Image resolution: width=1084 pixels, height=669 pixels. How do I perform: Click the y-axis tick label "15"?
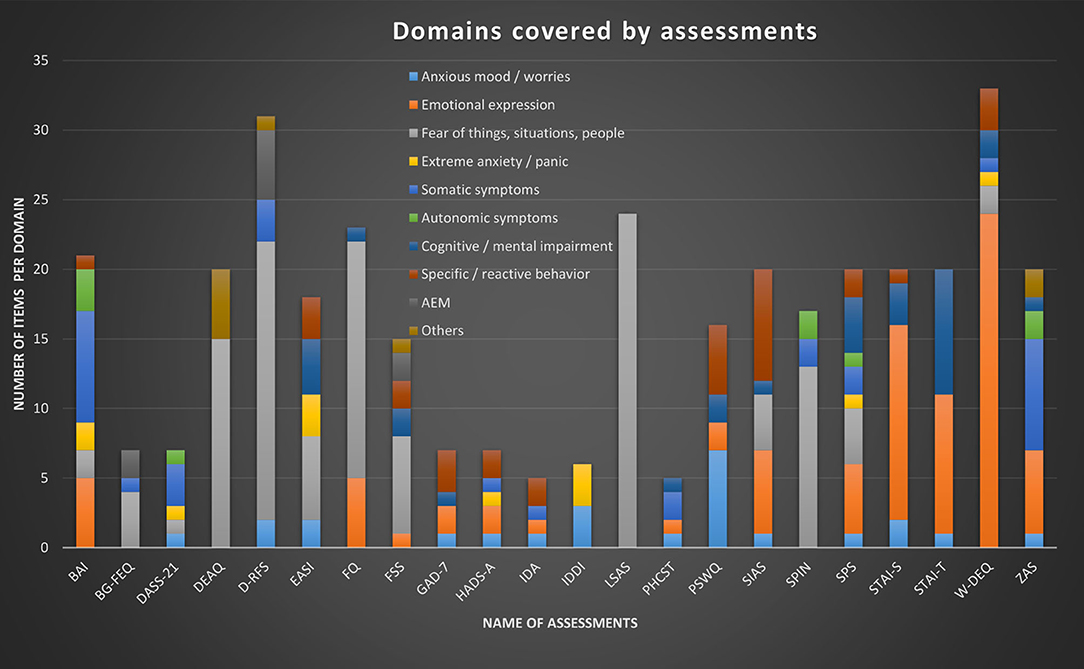point(41,339)
